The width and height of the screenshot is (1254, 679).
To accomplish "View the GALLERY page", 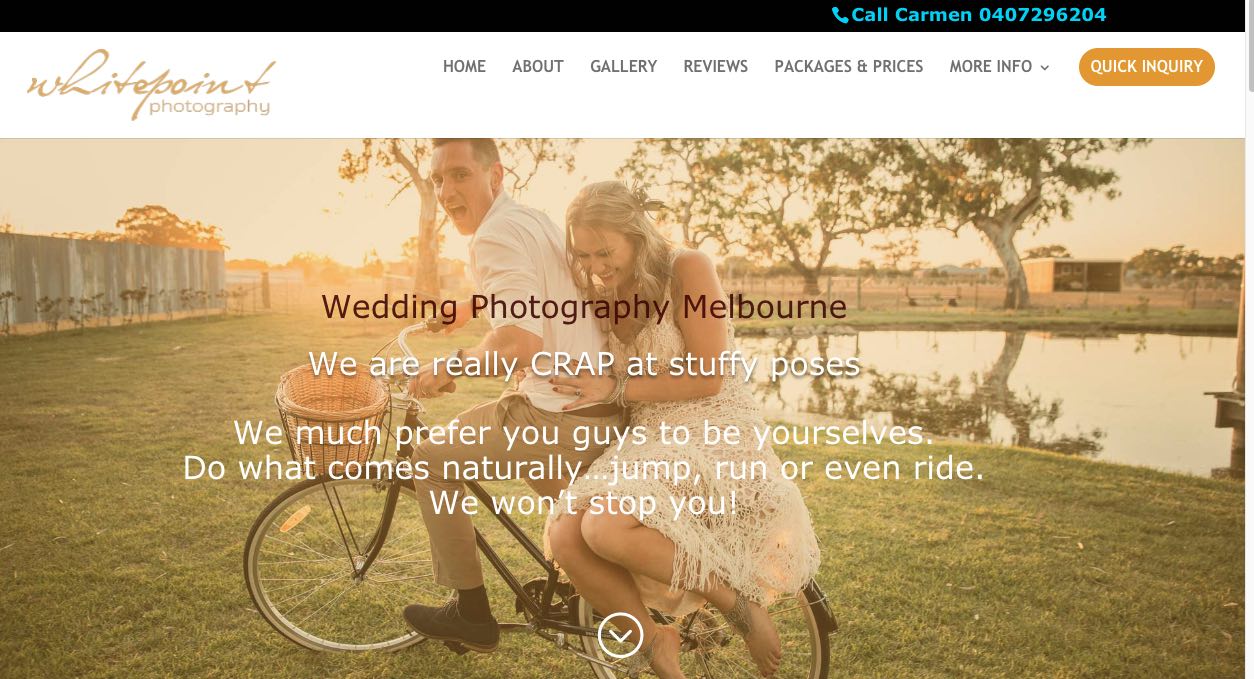I will coord(623,67).
